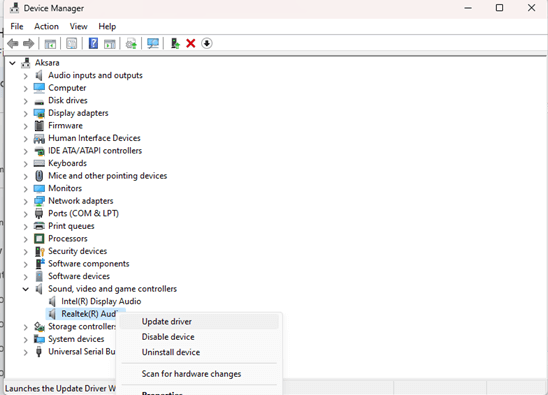This screenshot has height=395, width=548.
Task: Select the Aksara computer name label
Action: tap(47, 63)
